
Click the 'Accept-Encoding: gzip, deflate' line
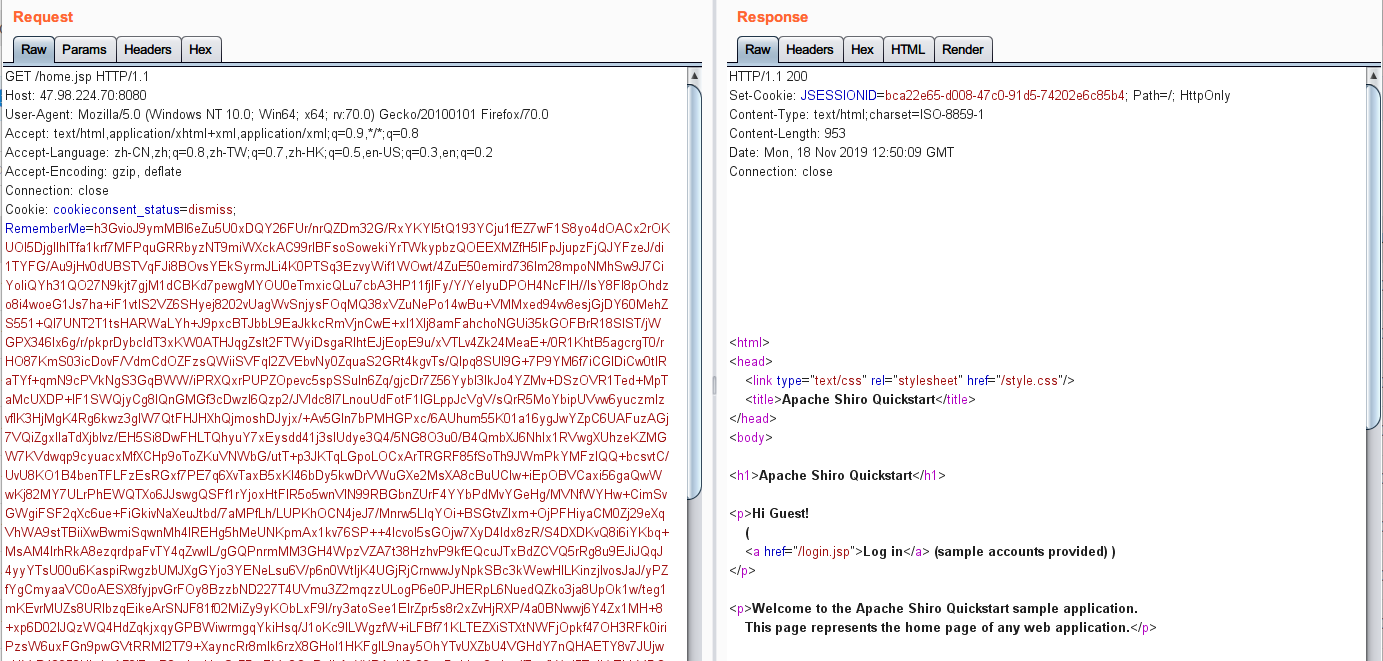pyautogui.click(x=93, y=171)
